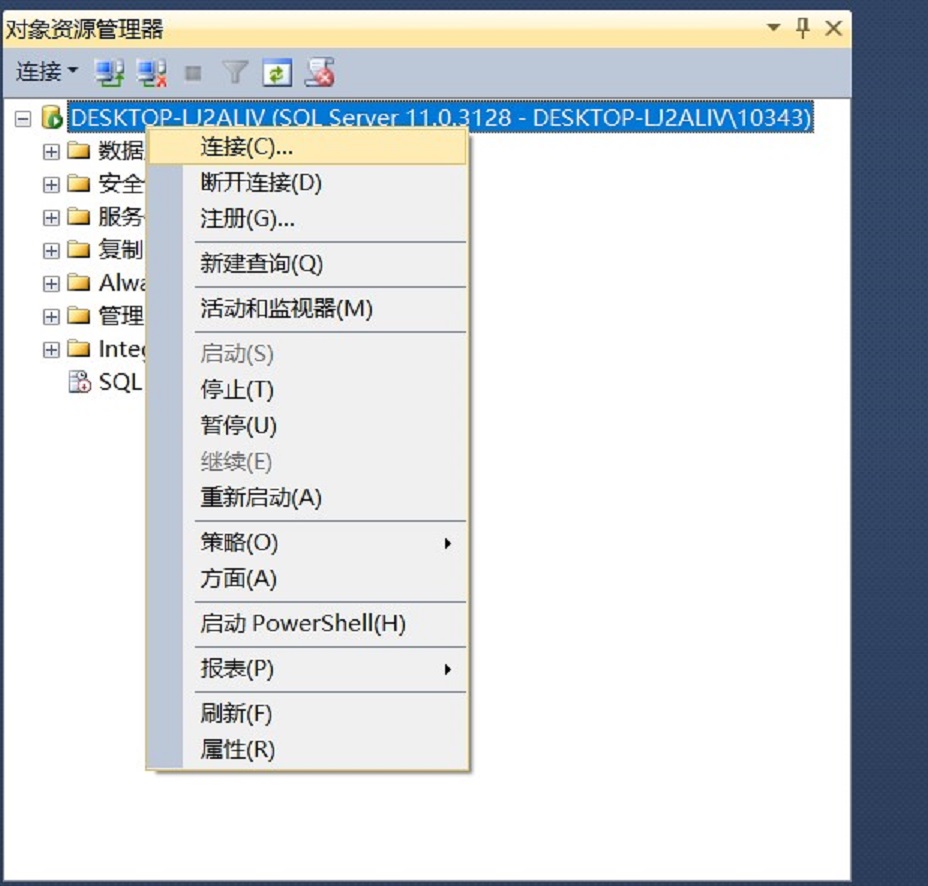The image size is (928, 886).
Task: Click the 复制 folder icon
Action: [x=78, y=249]
